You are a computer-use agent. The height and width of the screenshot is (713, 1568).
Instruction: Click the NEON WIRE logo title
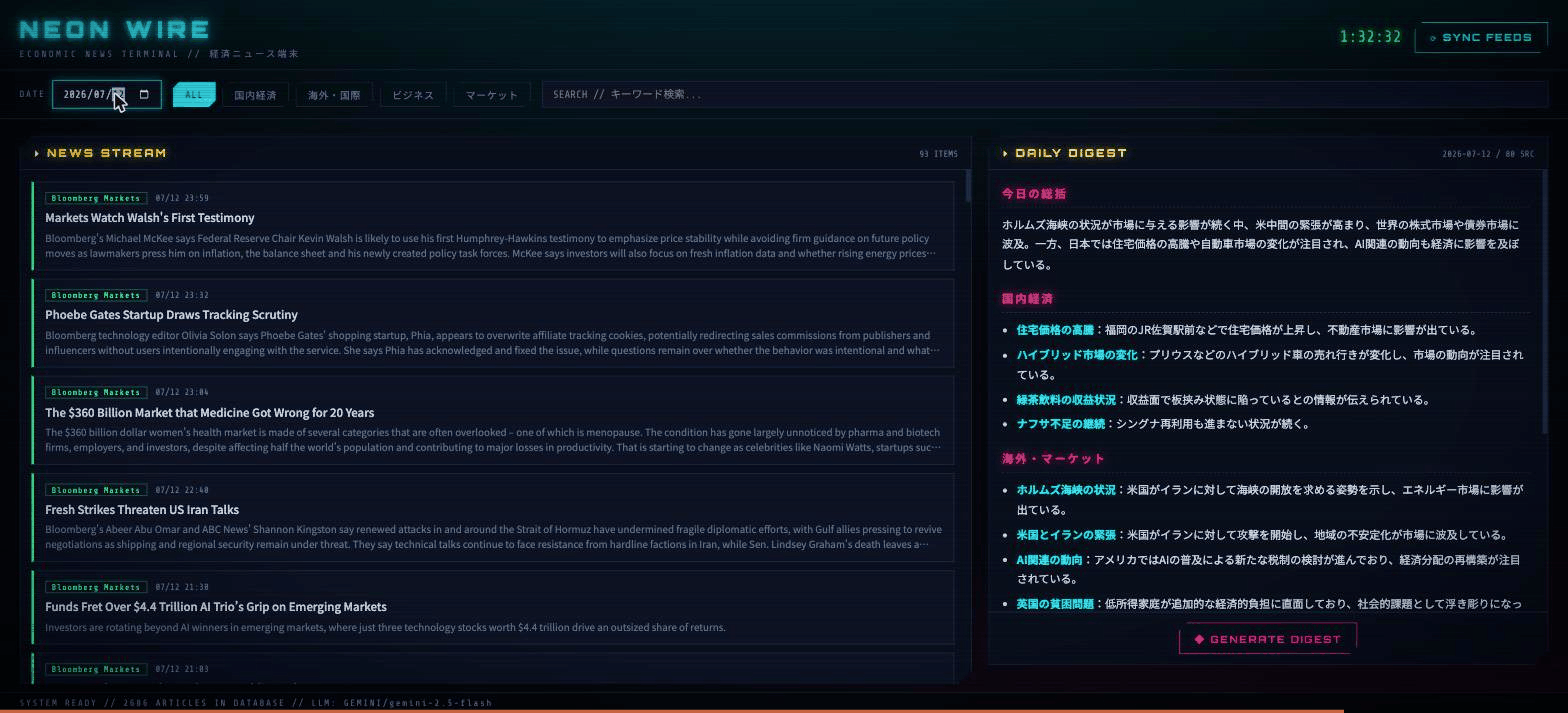coord(115,30)
